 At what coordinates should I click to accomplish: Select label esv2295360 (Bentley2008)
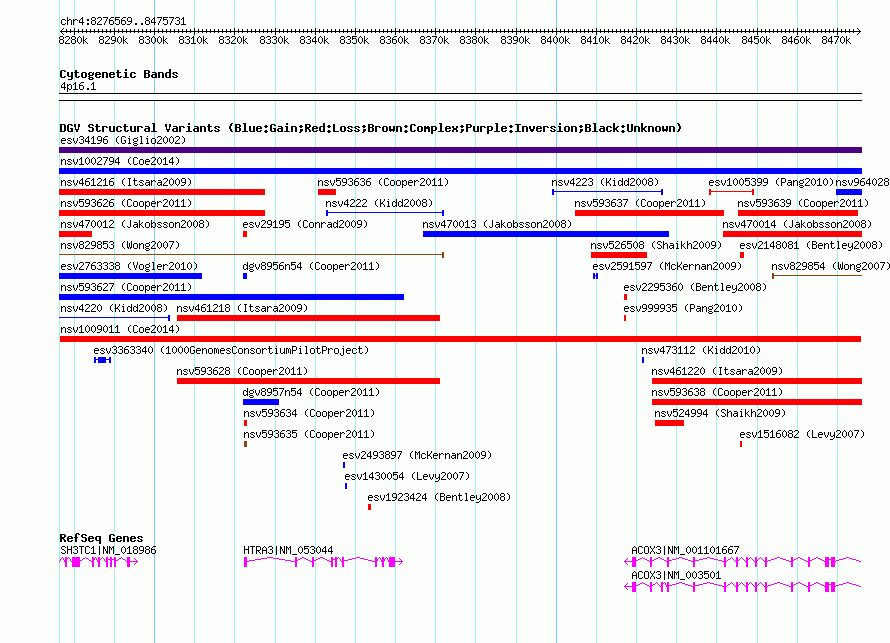point(695,287)
